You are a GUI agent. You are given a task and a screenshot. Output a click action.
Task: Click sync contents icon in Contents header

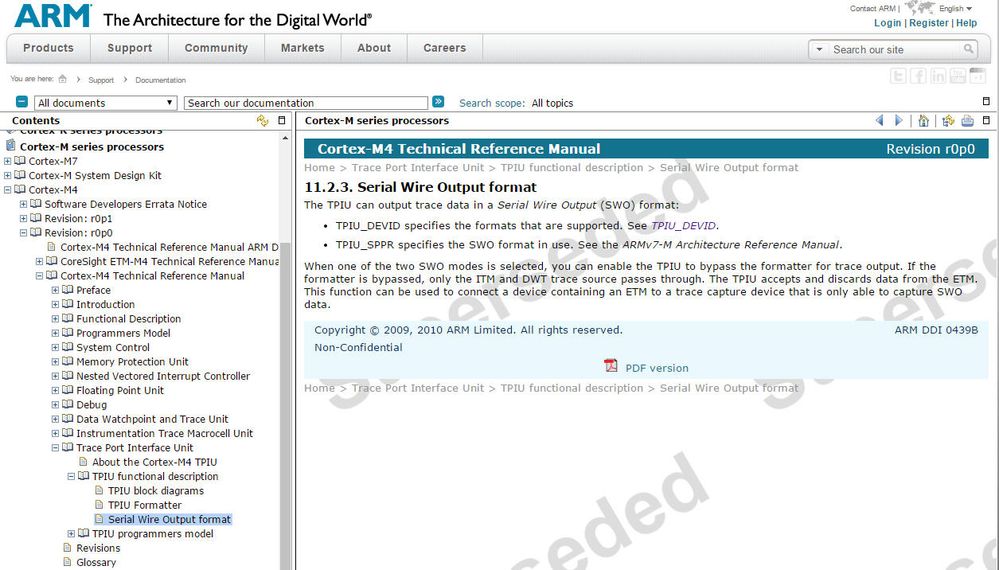[x=262, y=120]
